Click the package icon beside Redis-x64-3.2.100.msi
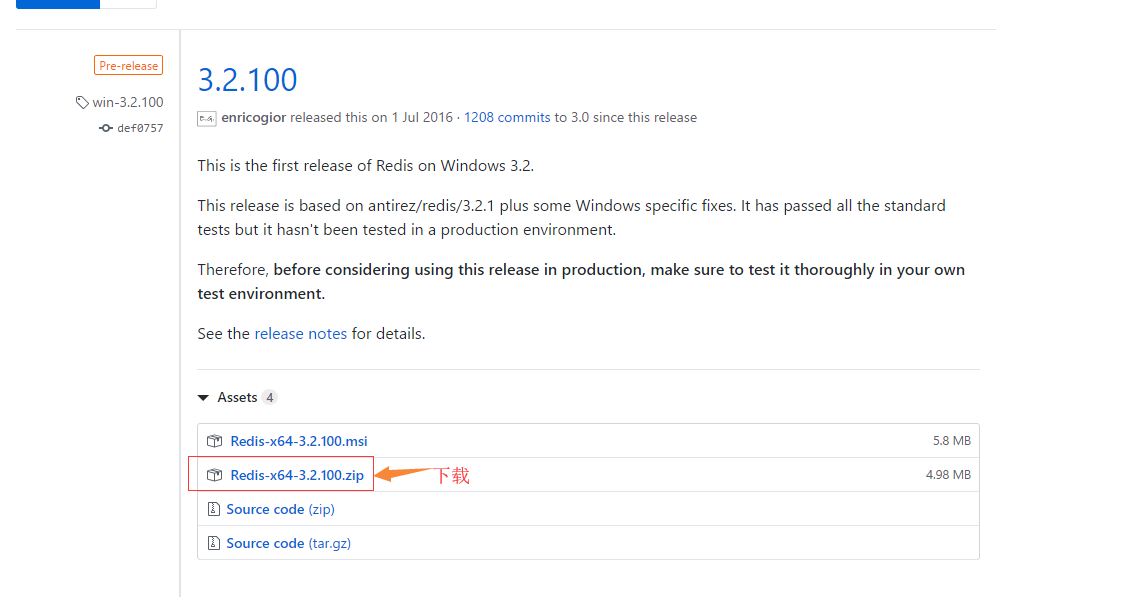 point(214,441)
